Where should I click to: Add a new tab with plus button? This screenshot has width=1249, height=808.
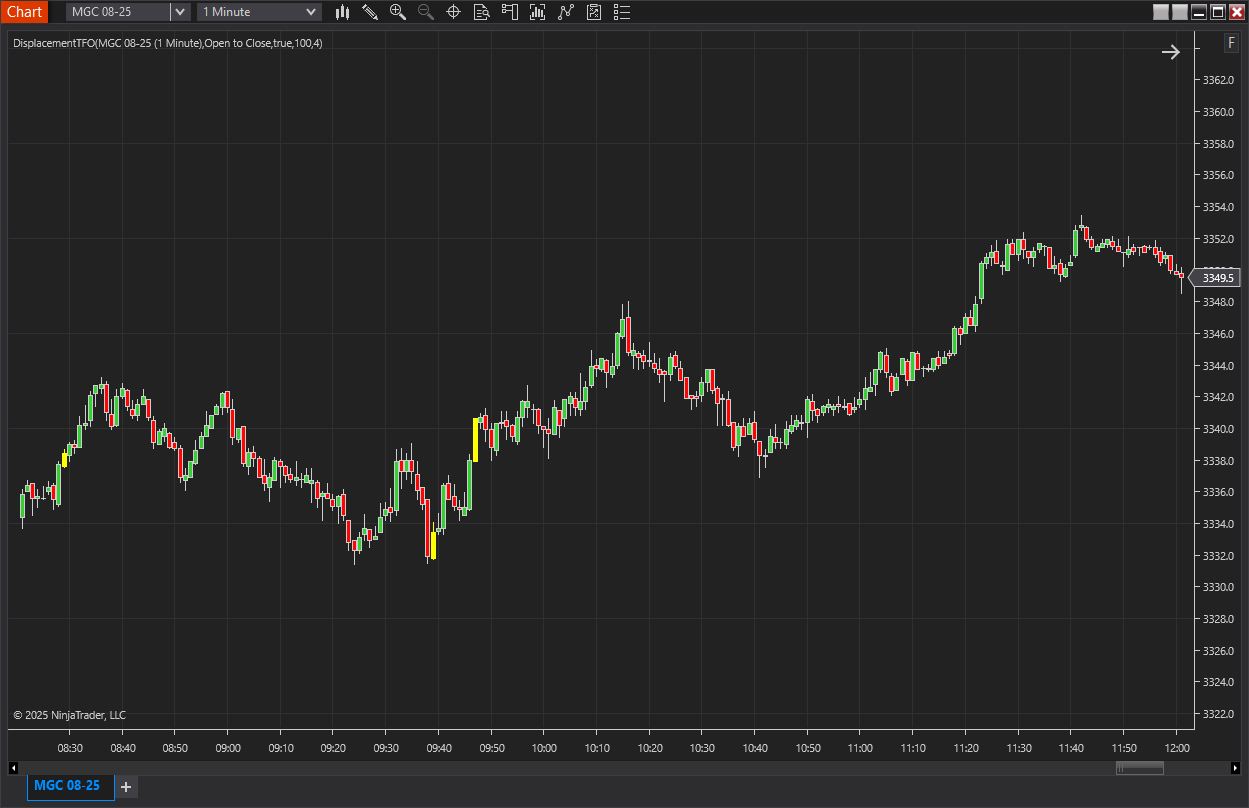pyautogui.click(x=126, y=787)
